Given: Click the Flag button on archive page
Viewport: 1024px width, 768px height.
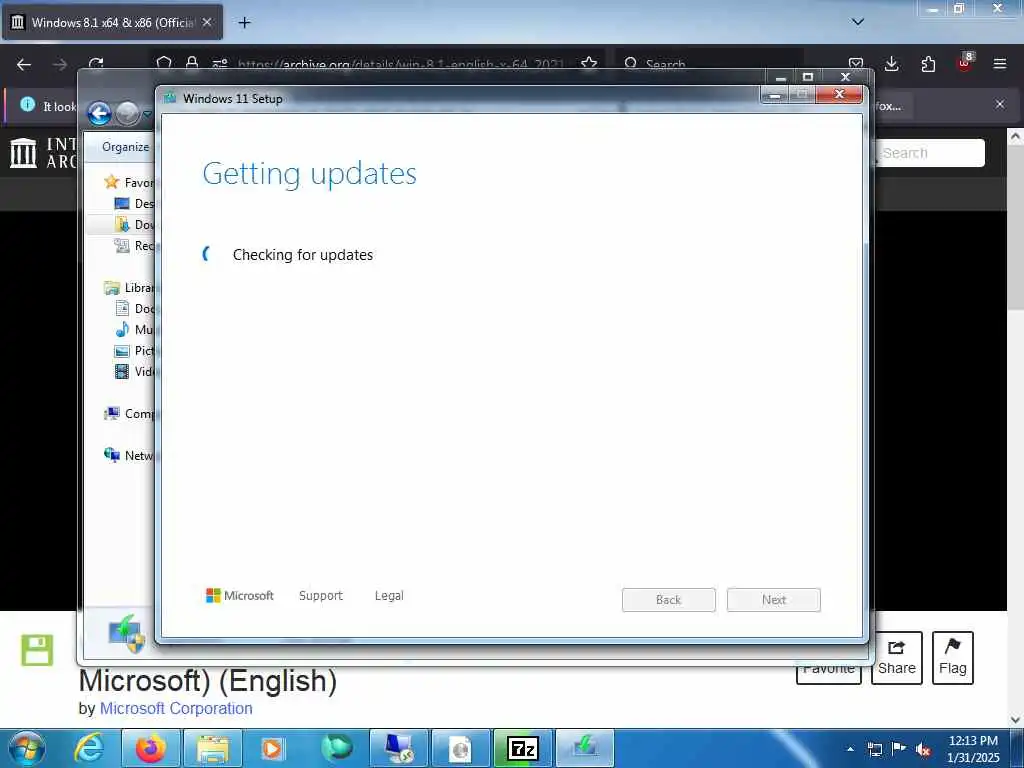Looking at the screenshot, I should pos(953,658).
